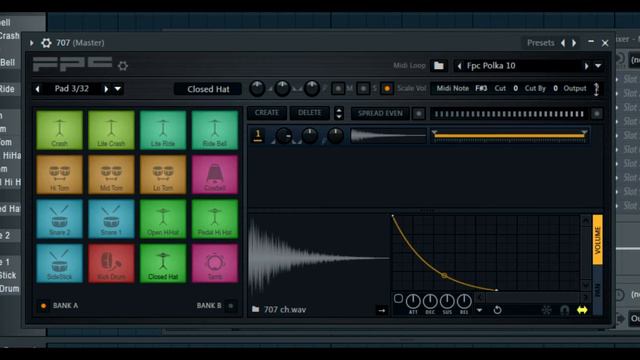This screenshot has height=360, width=640.
Task: Toggle the switch right of velocity strip
Action: [x=597, y=113]
